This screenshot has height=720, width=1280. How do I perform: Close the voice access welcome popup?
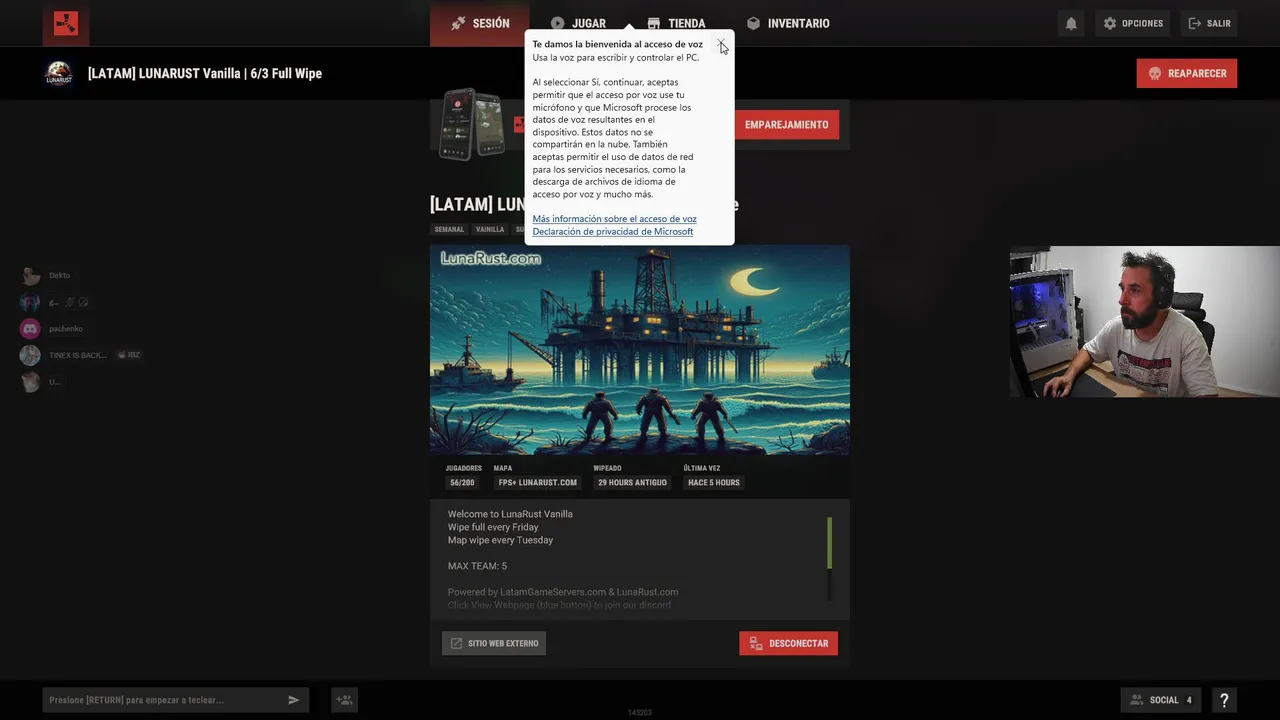[721, 44]
